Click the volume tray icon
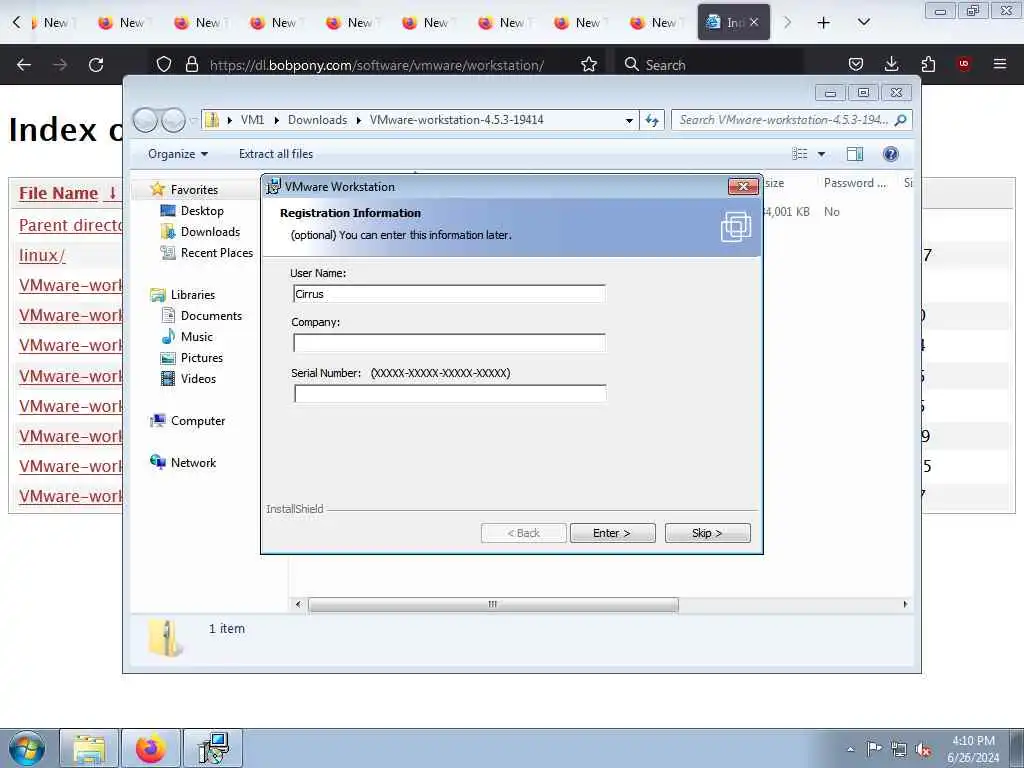Image resolution: width=1024 pixels, height=768 pixels. tap(923, 750)
